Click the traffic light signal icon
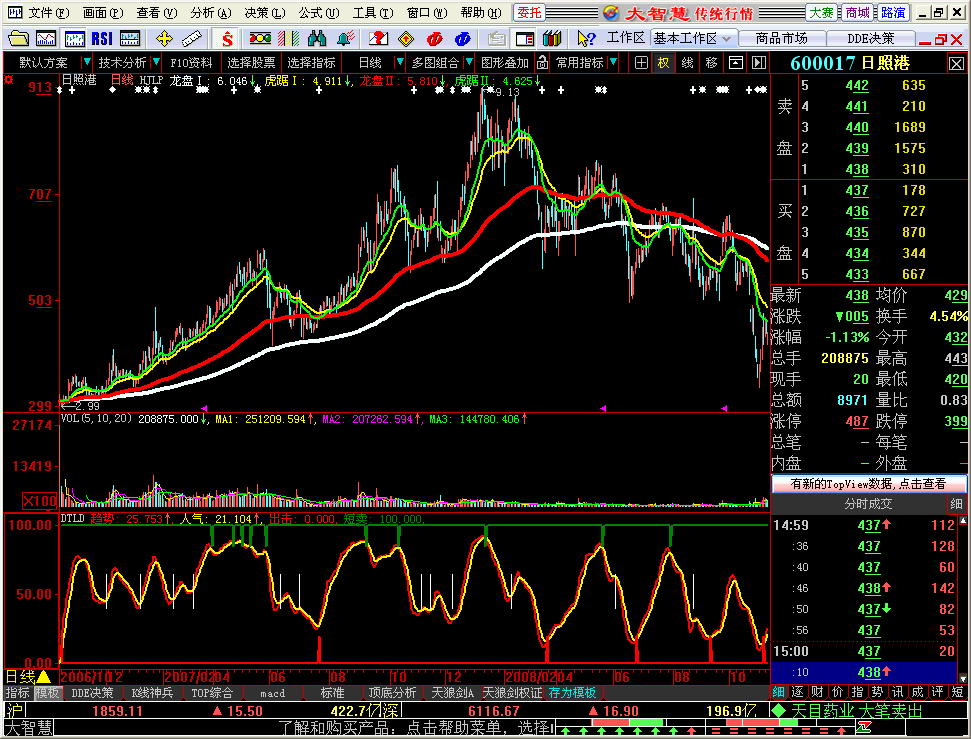 click(x=260, y=39)
